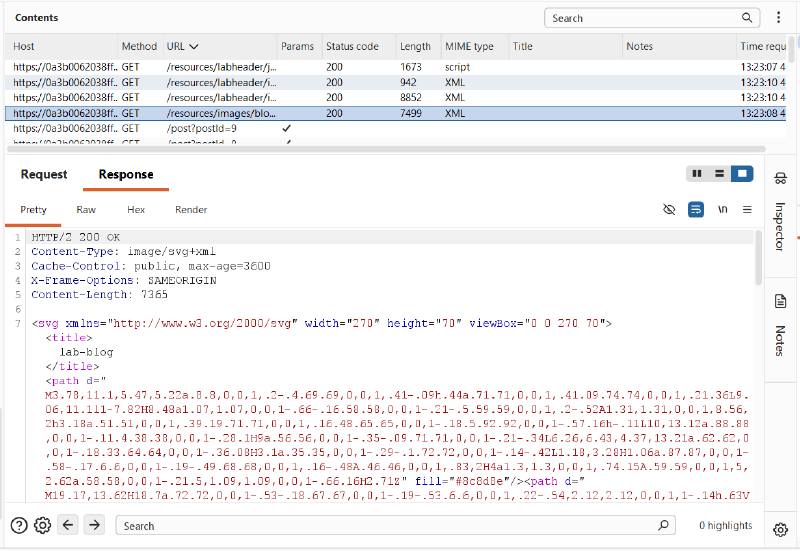Viewport: 800px width, 551px height.
Task: Click the Content-Length: 7365 line
Action: pyautogui.click(x=99, y=294)
